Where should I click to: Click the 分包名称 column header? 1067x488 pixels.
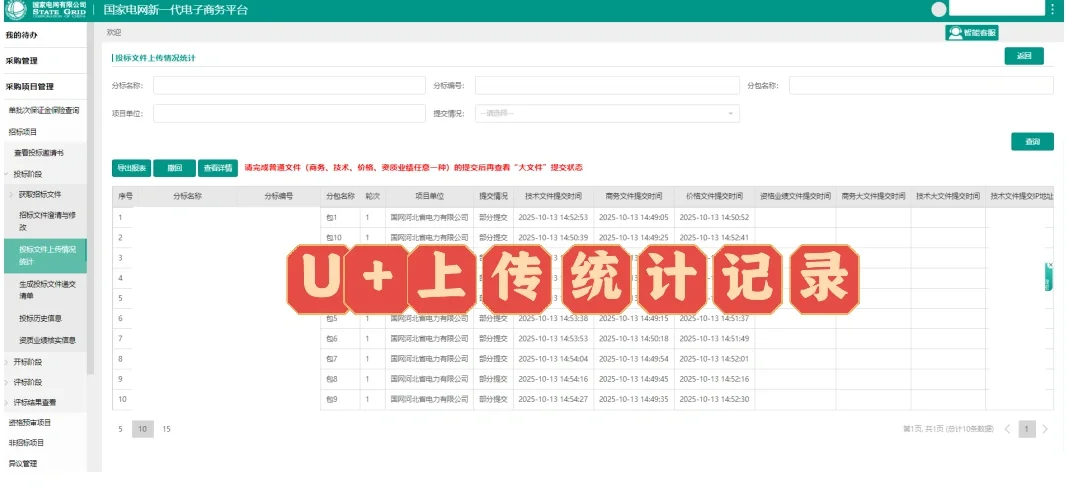(340, 196)
